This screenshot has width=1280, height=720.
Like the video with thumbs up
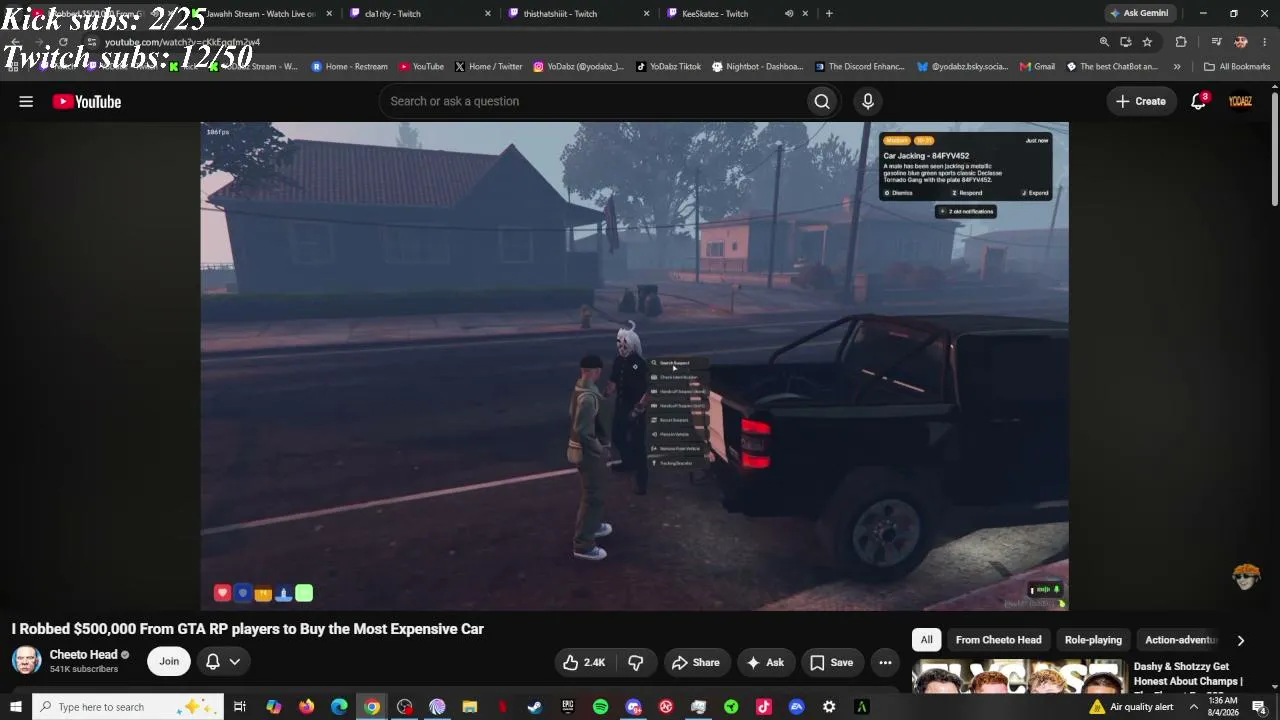585,662
